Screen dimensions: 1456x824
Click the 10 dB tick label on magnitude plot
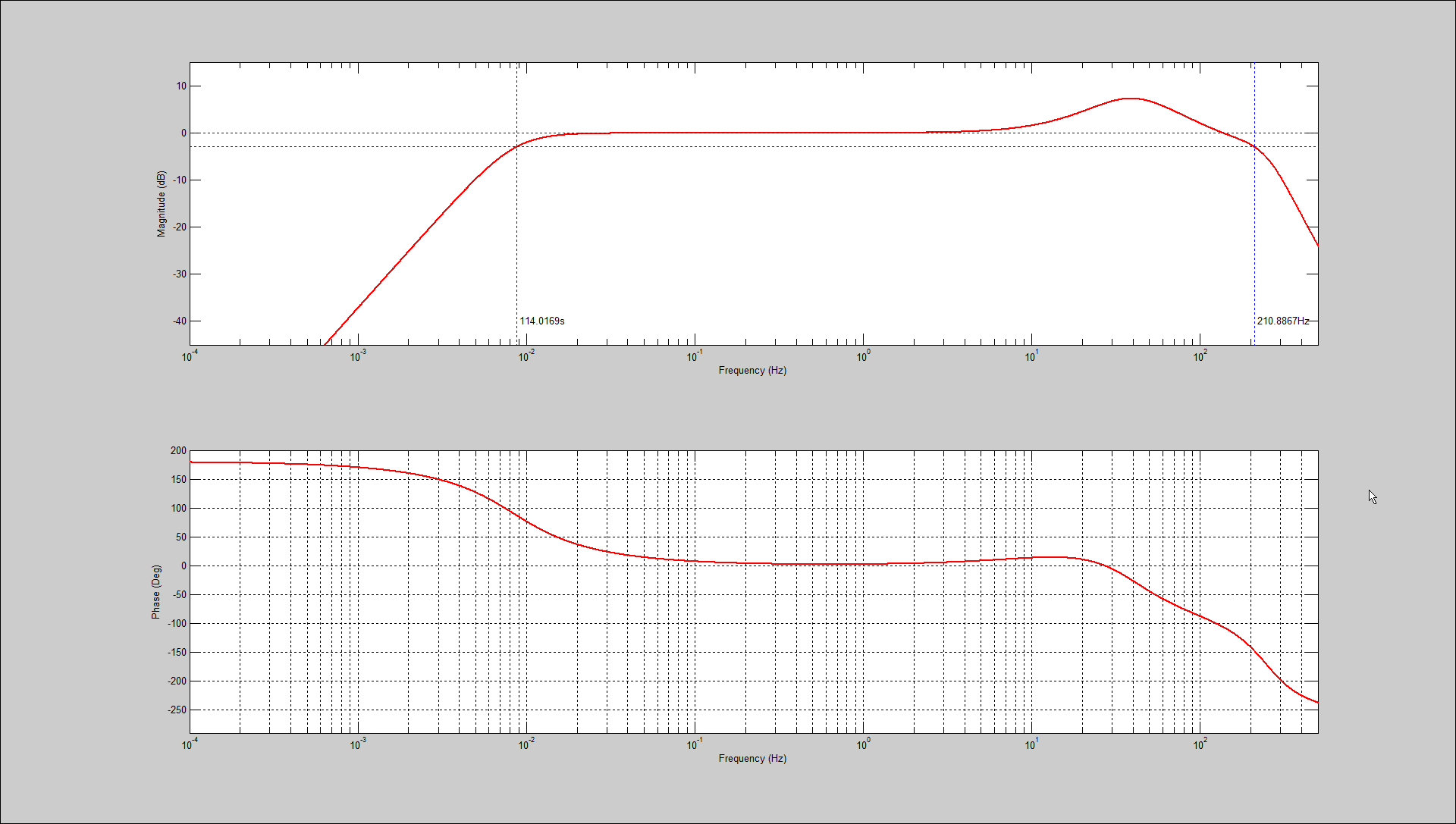[181, 86]
